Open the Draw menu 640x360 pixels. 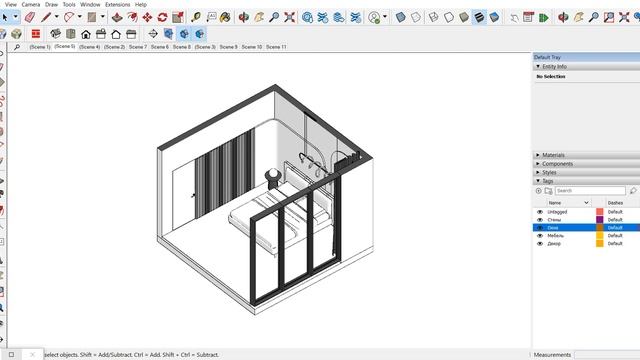click(51, 4)
